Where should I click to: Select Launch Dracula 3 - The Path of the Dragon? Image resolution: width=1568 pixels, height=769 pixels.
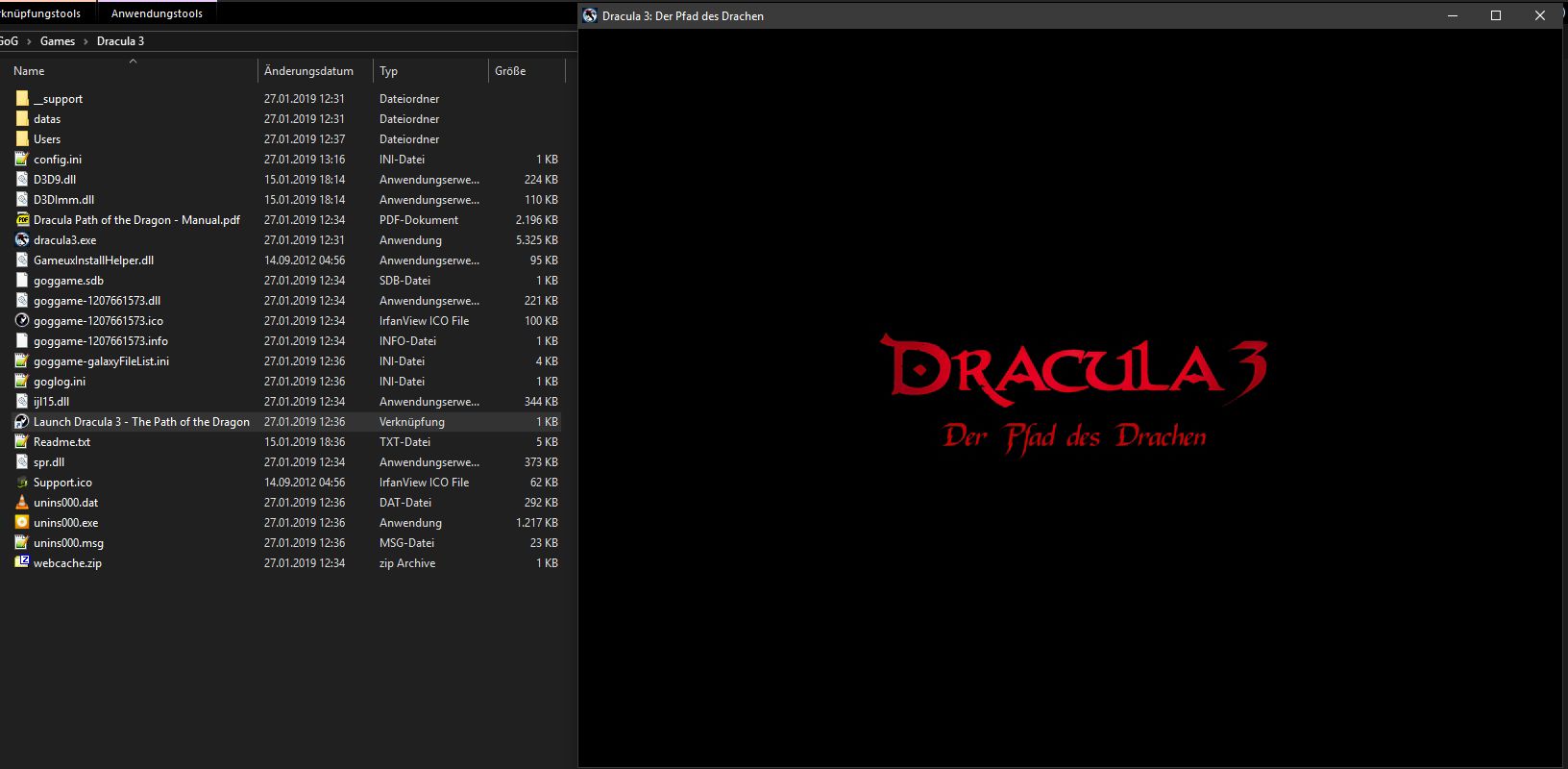pos(141,422)
